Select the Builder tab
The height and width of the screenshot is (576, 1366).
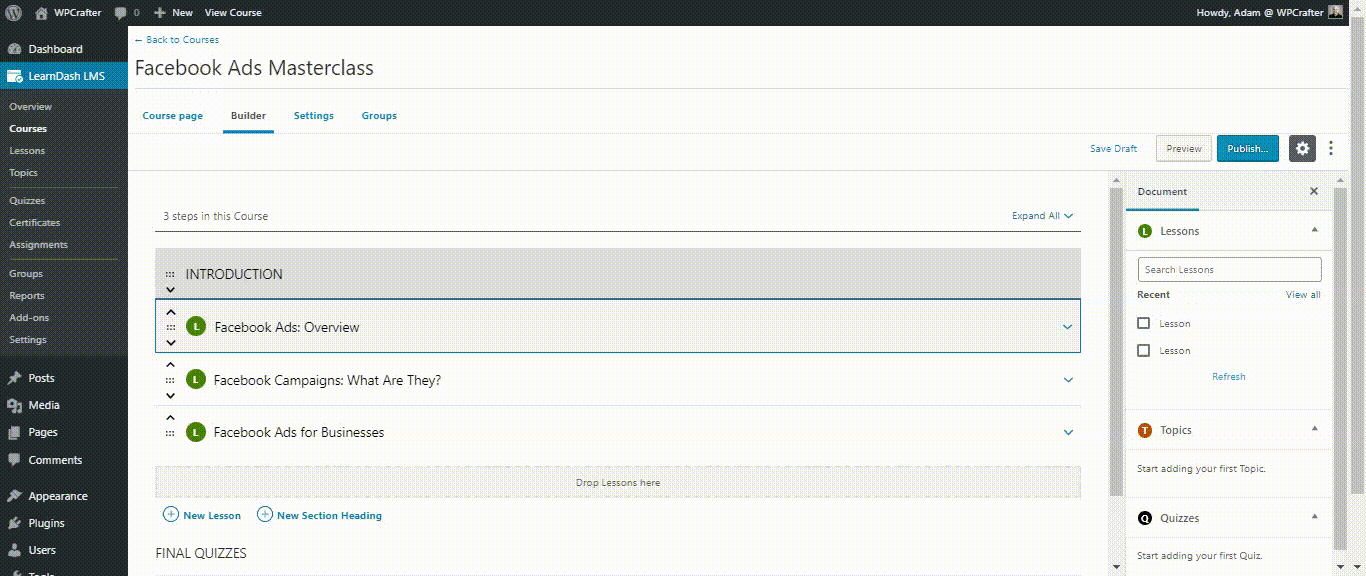tap(248, 116)
